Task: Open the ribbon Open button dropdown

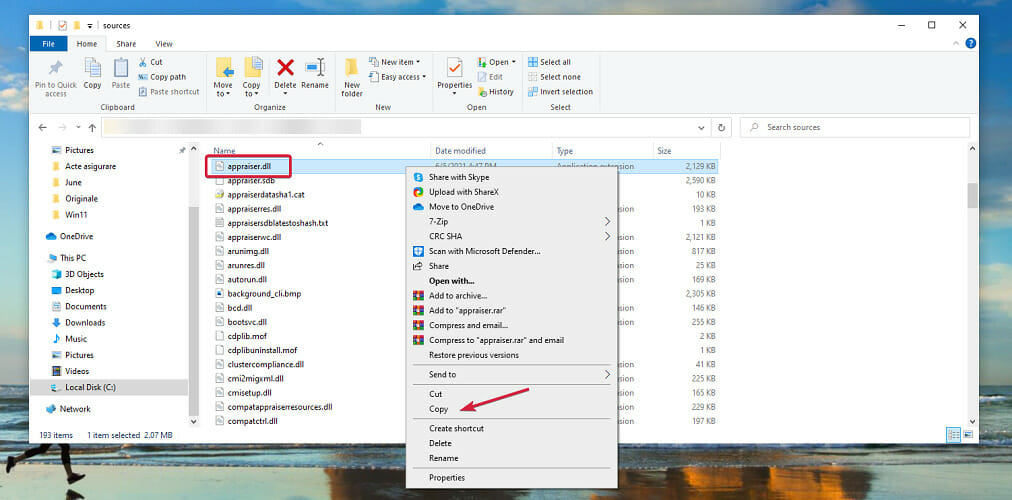Action: (x=514, y=62)
